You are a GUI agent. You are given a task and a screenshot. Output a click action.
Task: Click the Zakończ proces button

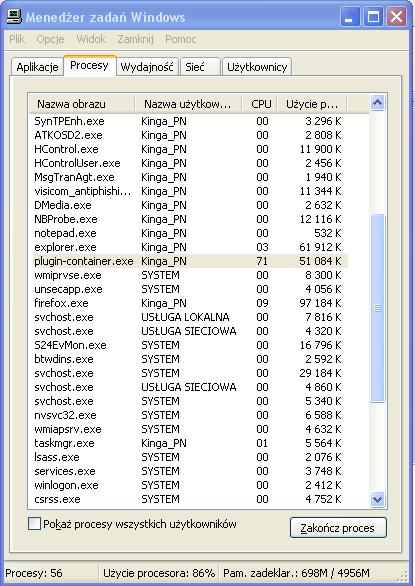tap(338, 528)
